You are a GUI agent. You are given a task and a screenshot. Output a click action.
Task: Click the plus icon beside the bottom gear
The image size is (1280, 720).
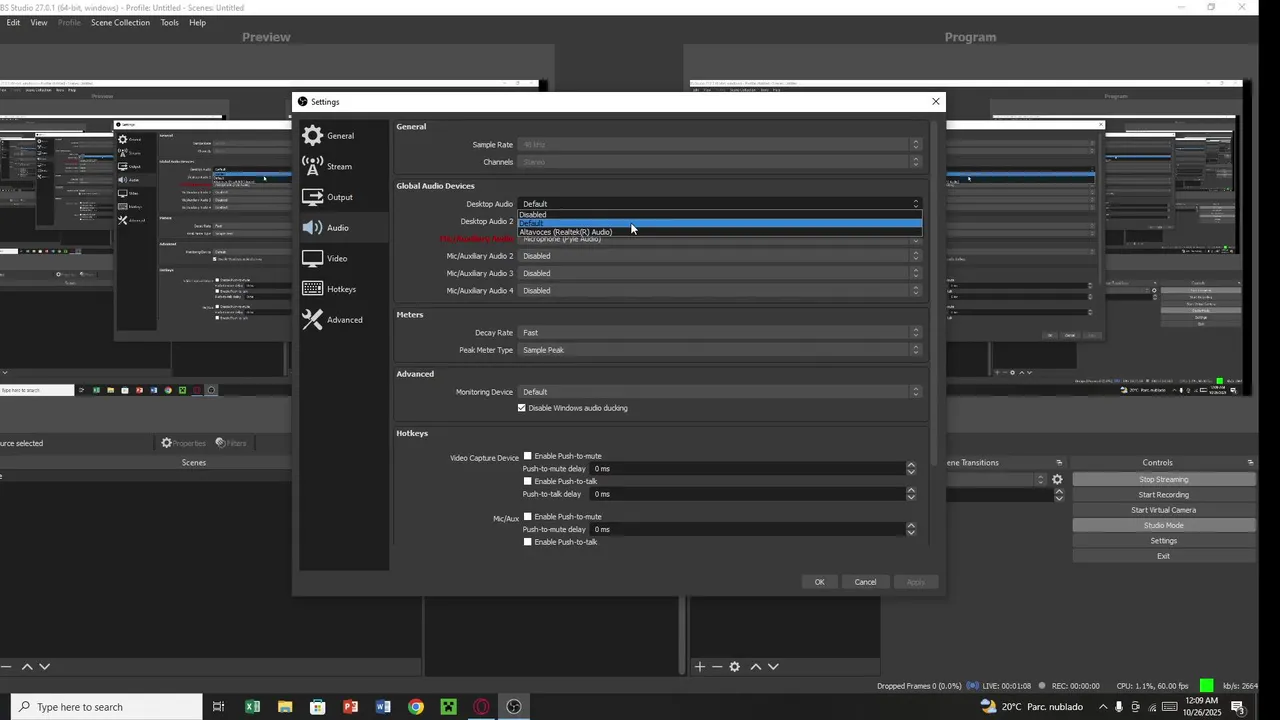(x=700, y=666)
